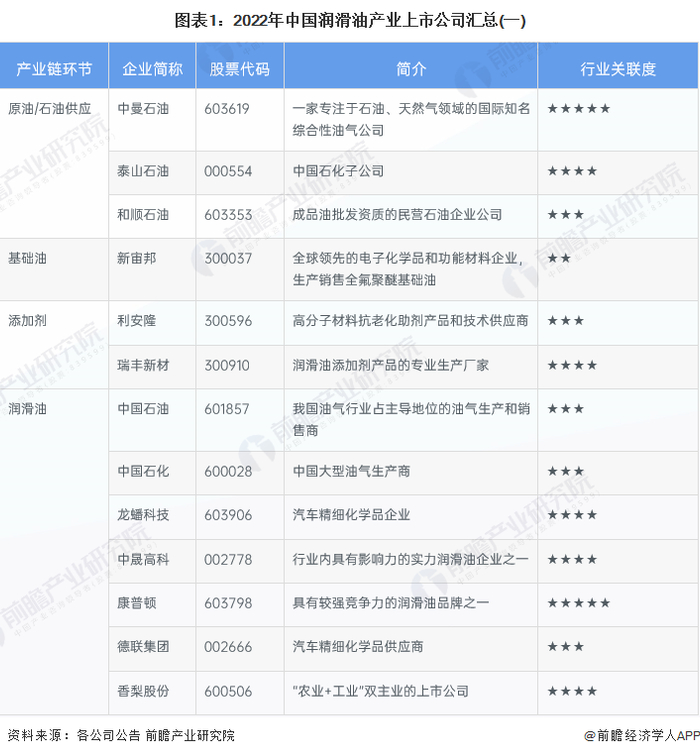Click description 润滑油添加剂产品的专业生产厂家

point(390,365)
